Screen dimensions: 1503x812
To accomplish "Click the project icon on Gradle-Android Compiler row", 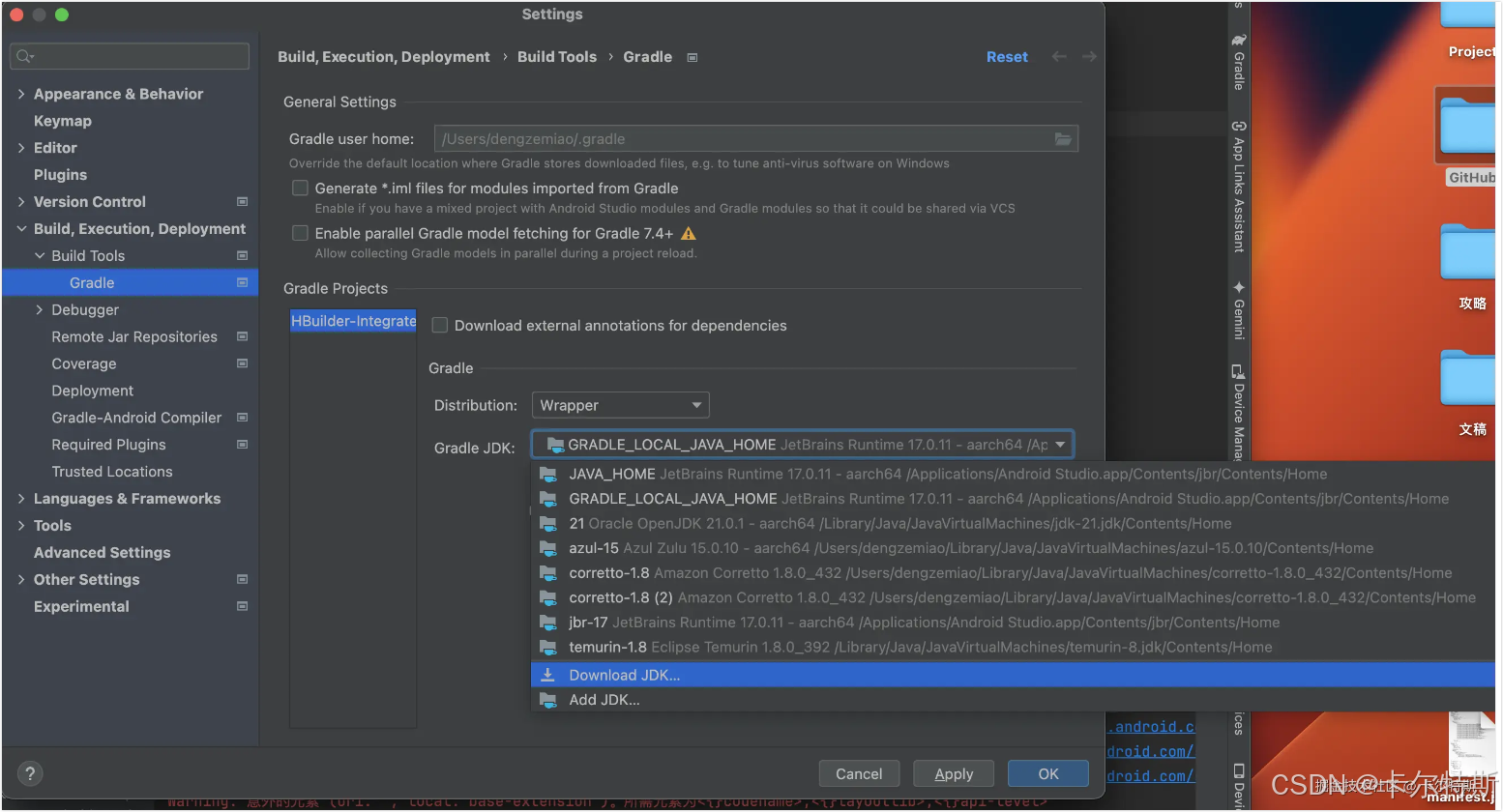I will (242, 419).
